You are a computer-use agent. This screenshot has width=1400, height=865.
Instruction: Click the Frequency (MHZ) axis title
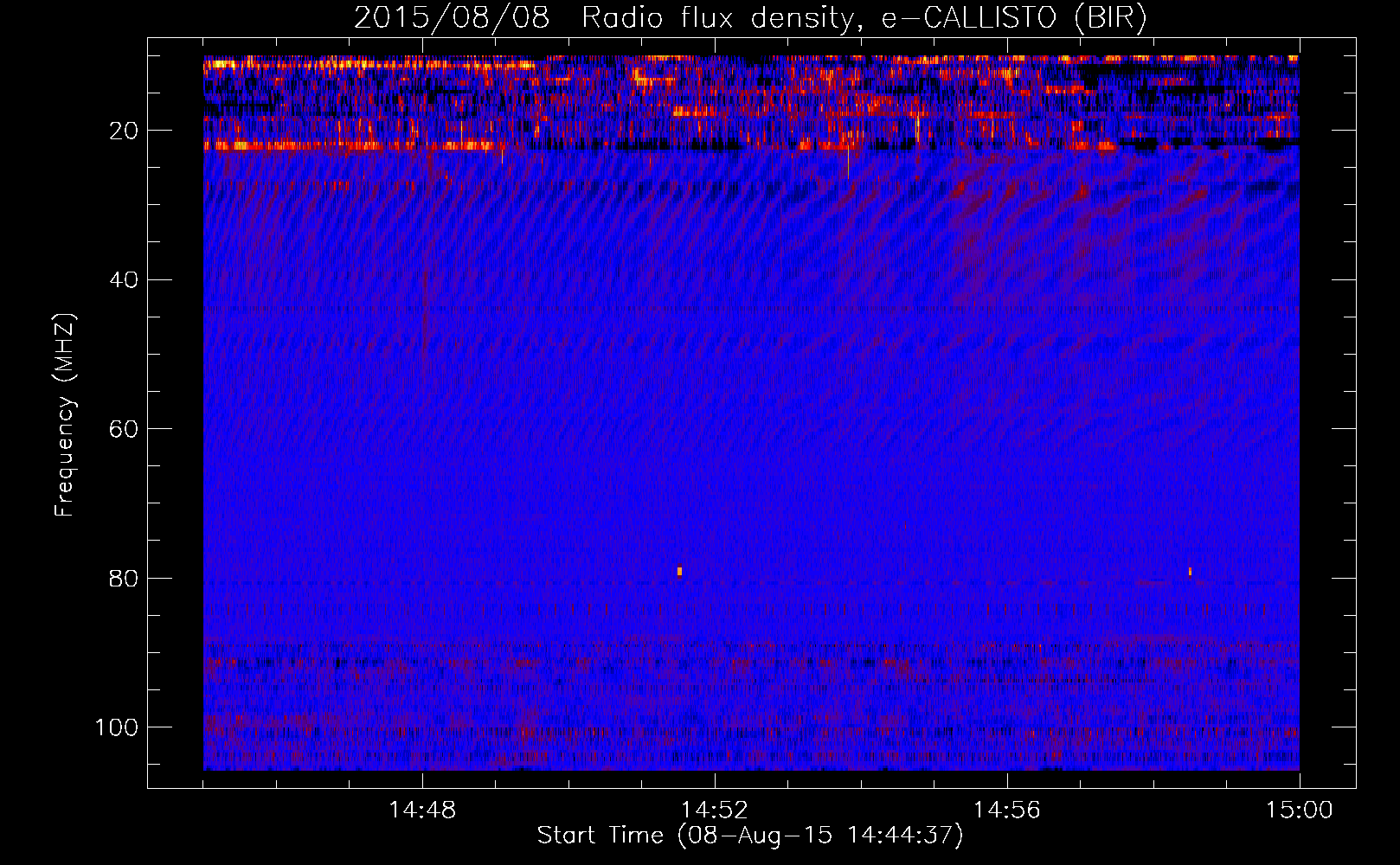65,414
